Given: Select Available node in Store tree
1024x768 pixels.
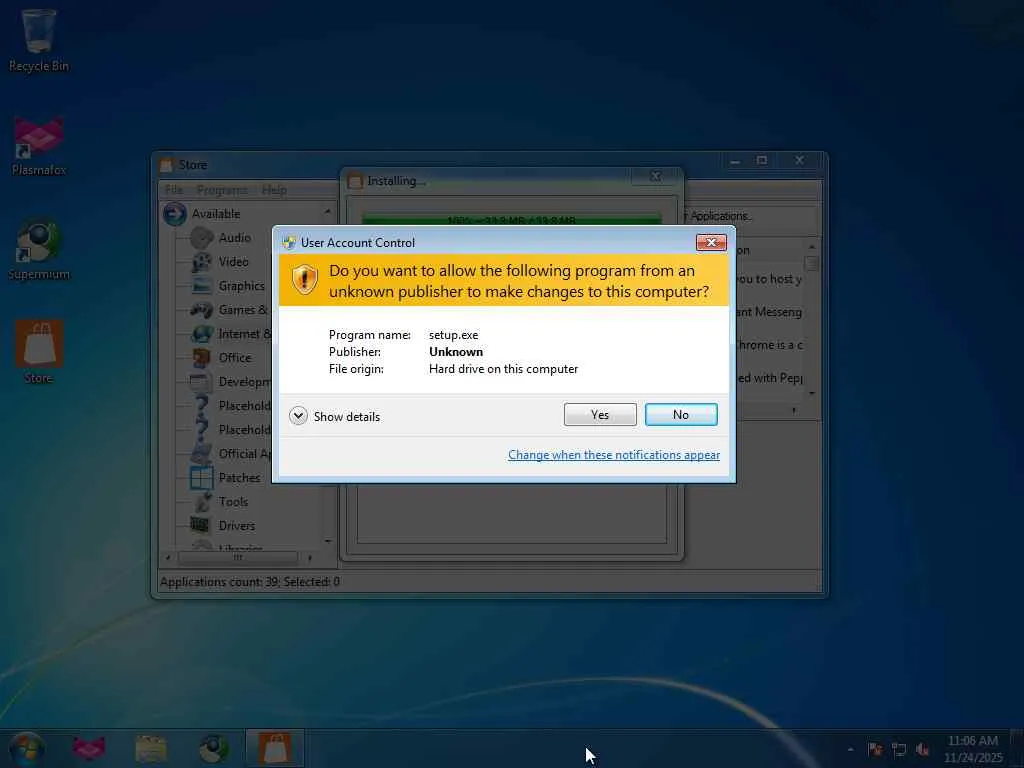Looking at the screenshot, I should [x=216, y=214].
